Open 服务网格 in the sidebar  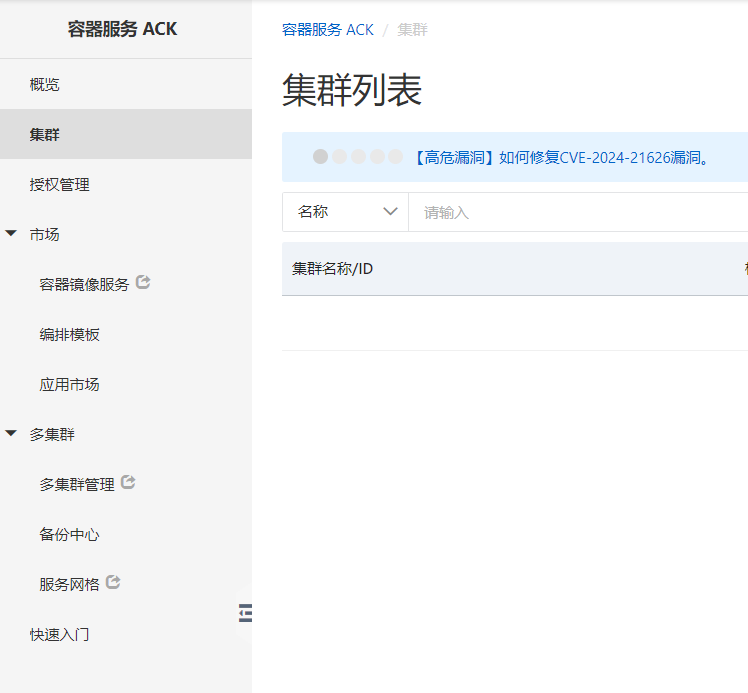(x=69, y=584)
